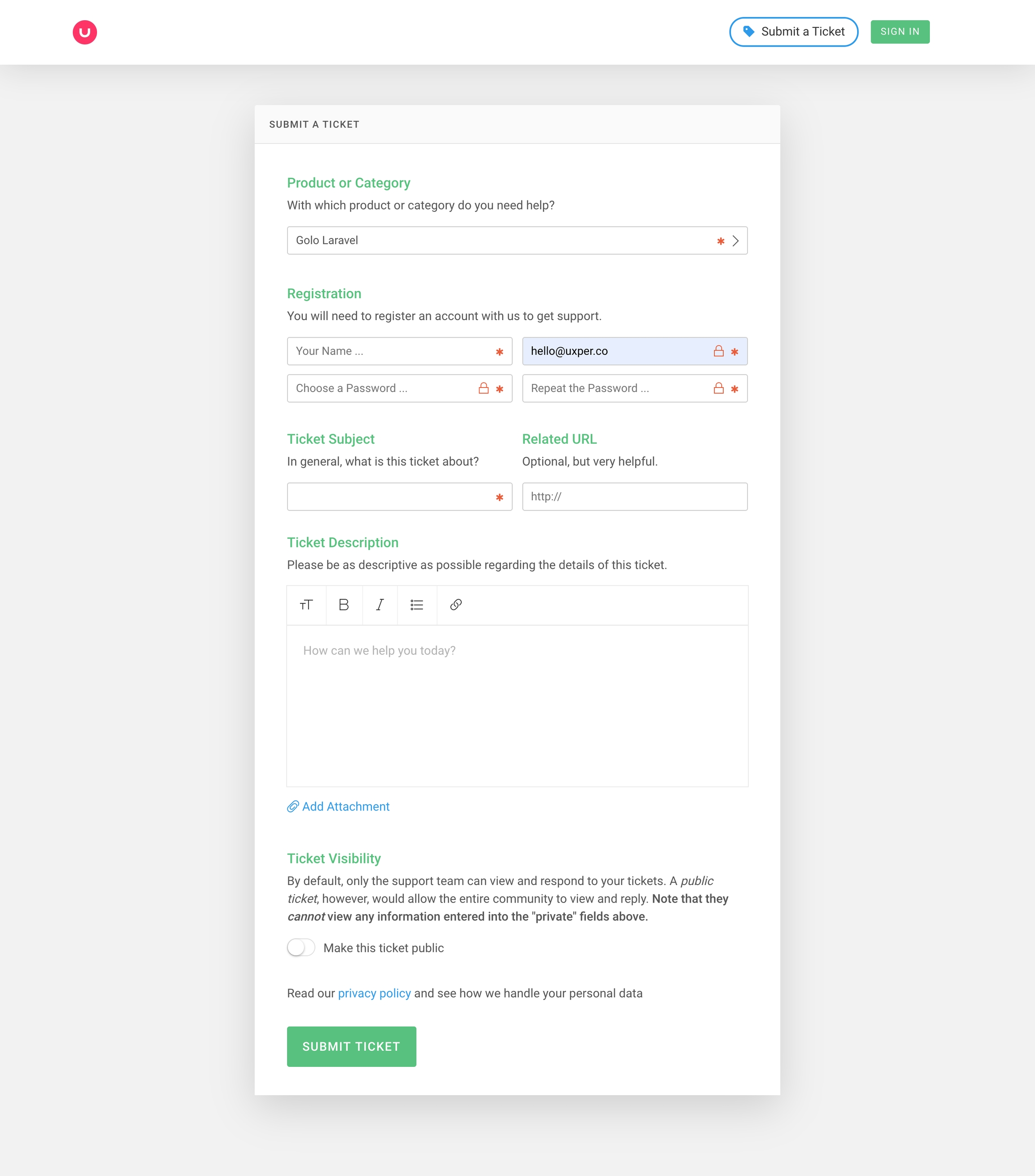Click the lock icon in Choose a Password field
The image size is (1035, 1176).
[483, 388]
